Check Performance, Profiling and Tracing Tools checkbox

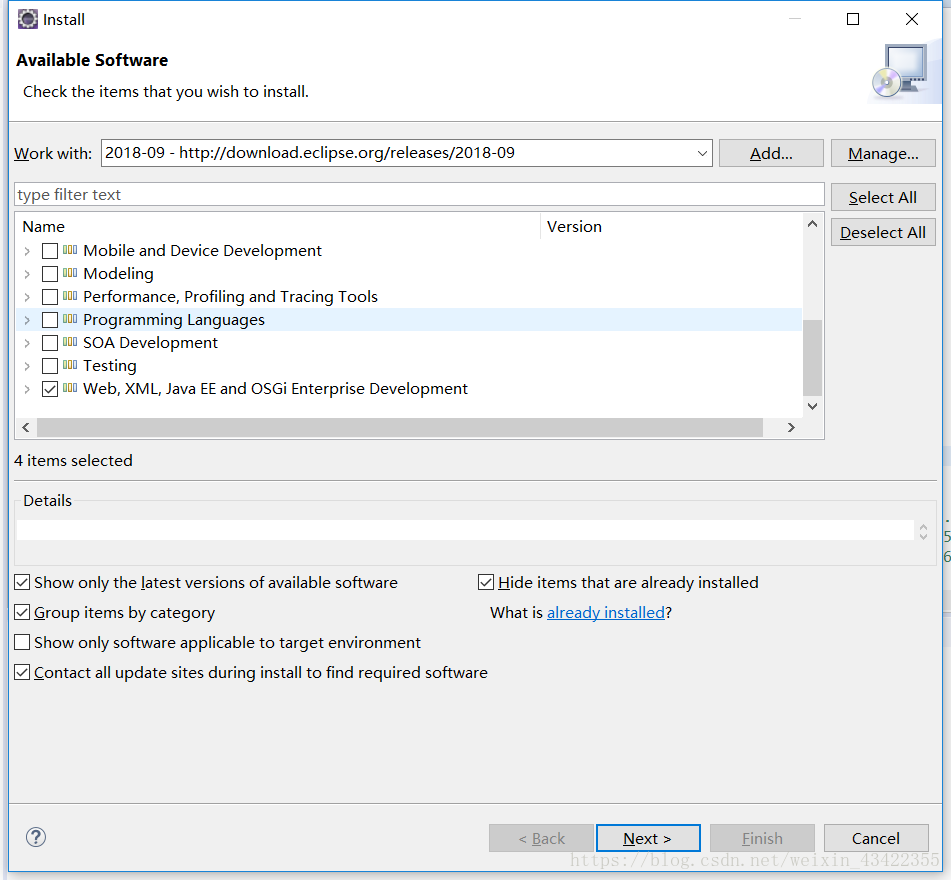click(50, 297)
